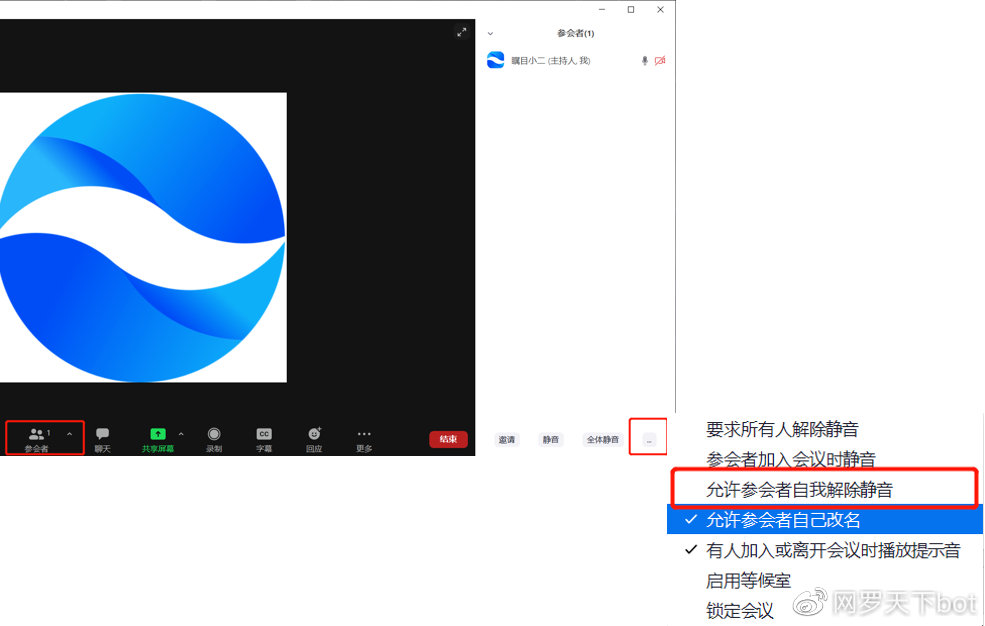Click 邀请 to invite participants
This screenshot has height=626, width=985.
click(507, 440)
